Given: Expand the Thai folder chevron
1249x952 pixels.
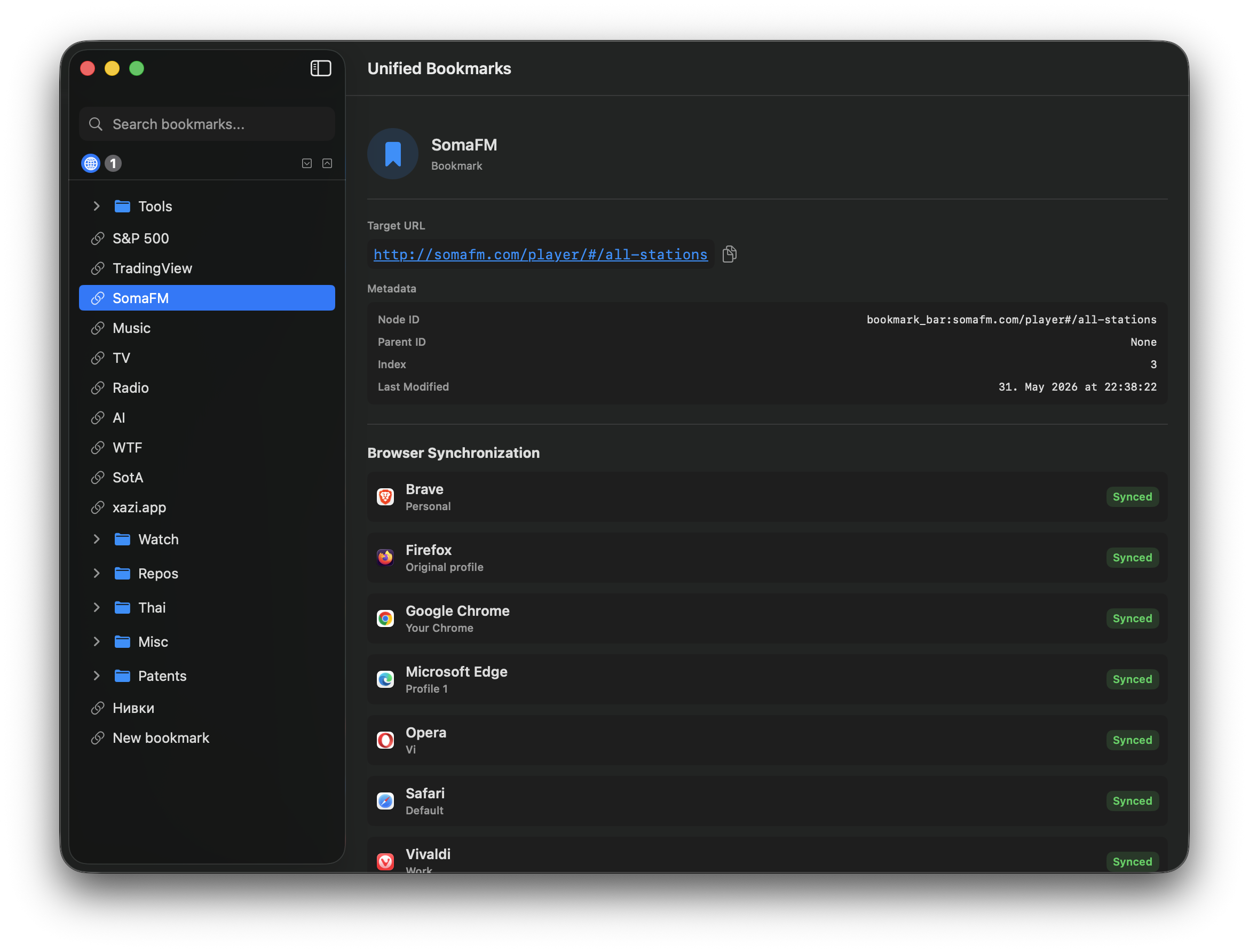Looking at the screenshot, I should pyautogui.click(x=96, y=607).
